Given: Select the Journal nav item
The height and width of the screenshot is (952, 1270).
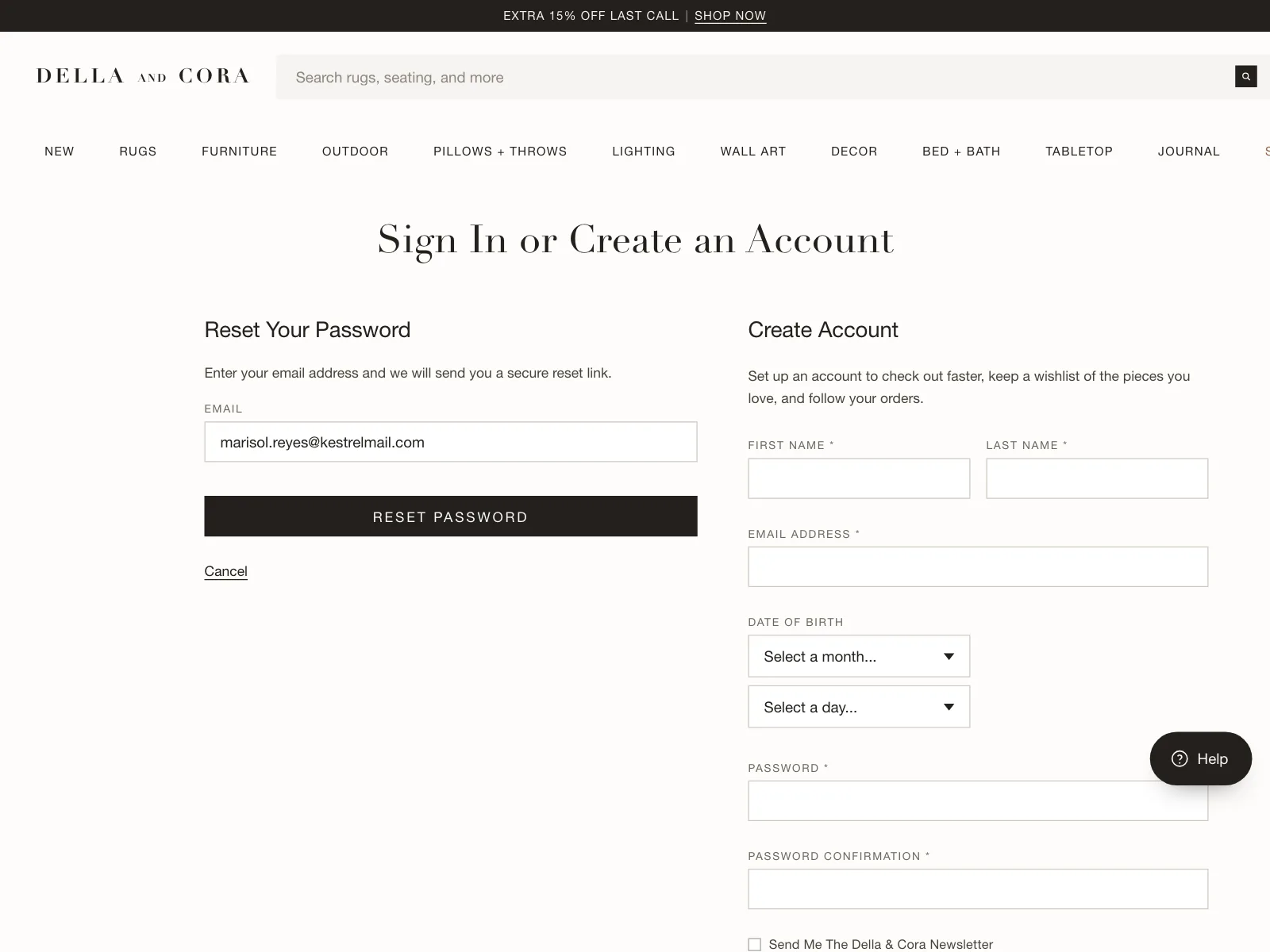Looking at the screenshot, I should (x=1188, y=151).
